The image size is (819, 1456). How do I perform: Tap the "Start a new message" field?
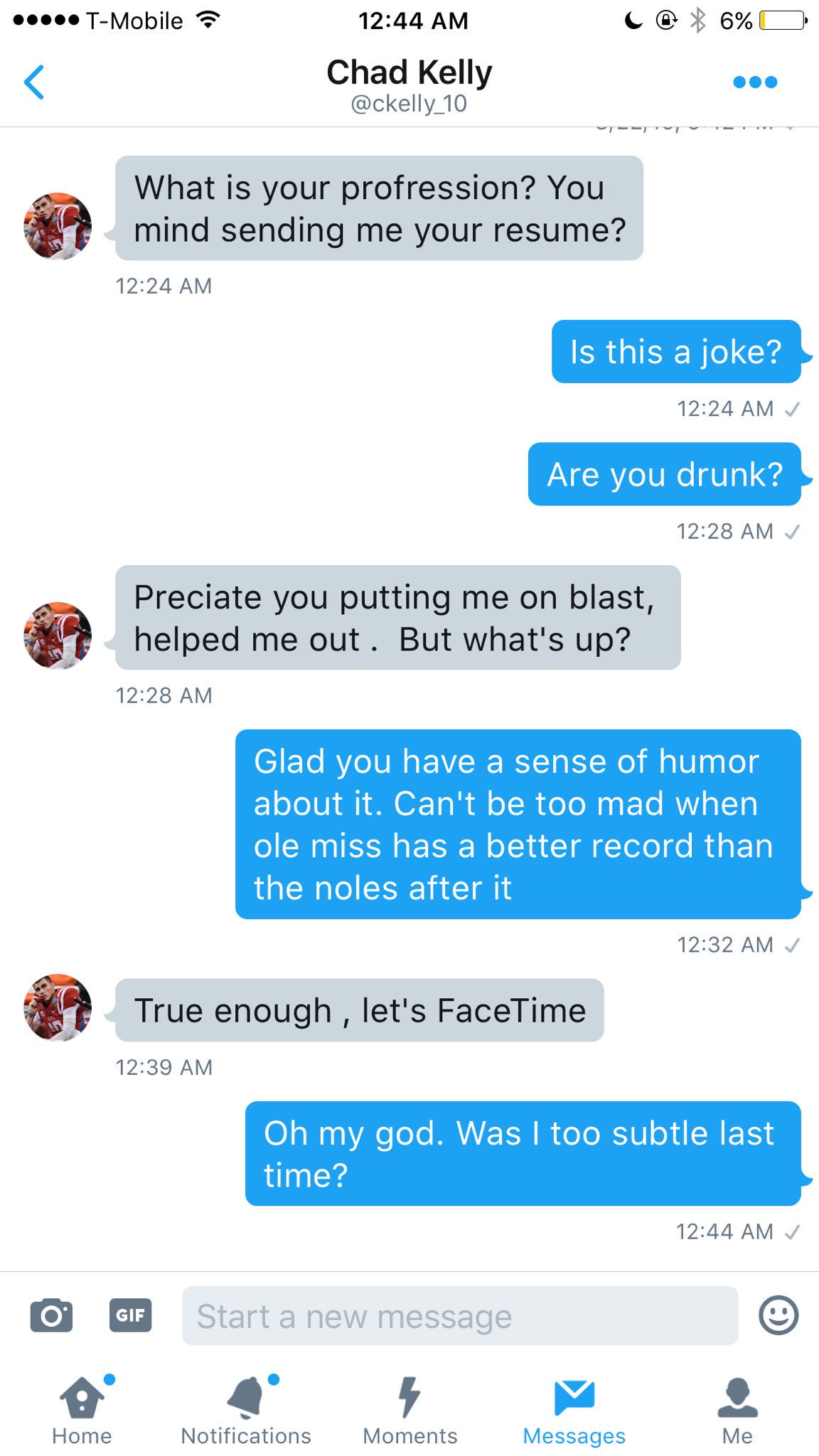[459, 1316]
